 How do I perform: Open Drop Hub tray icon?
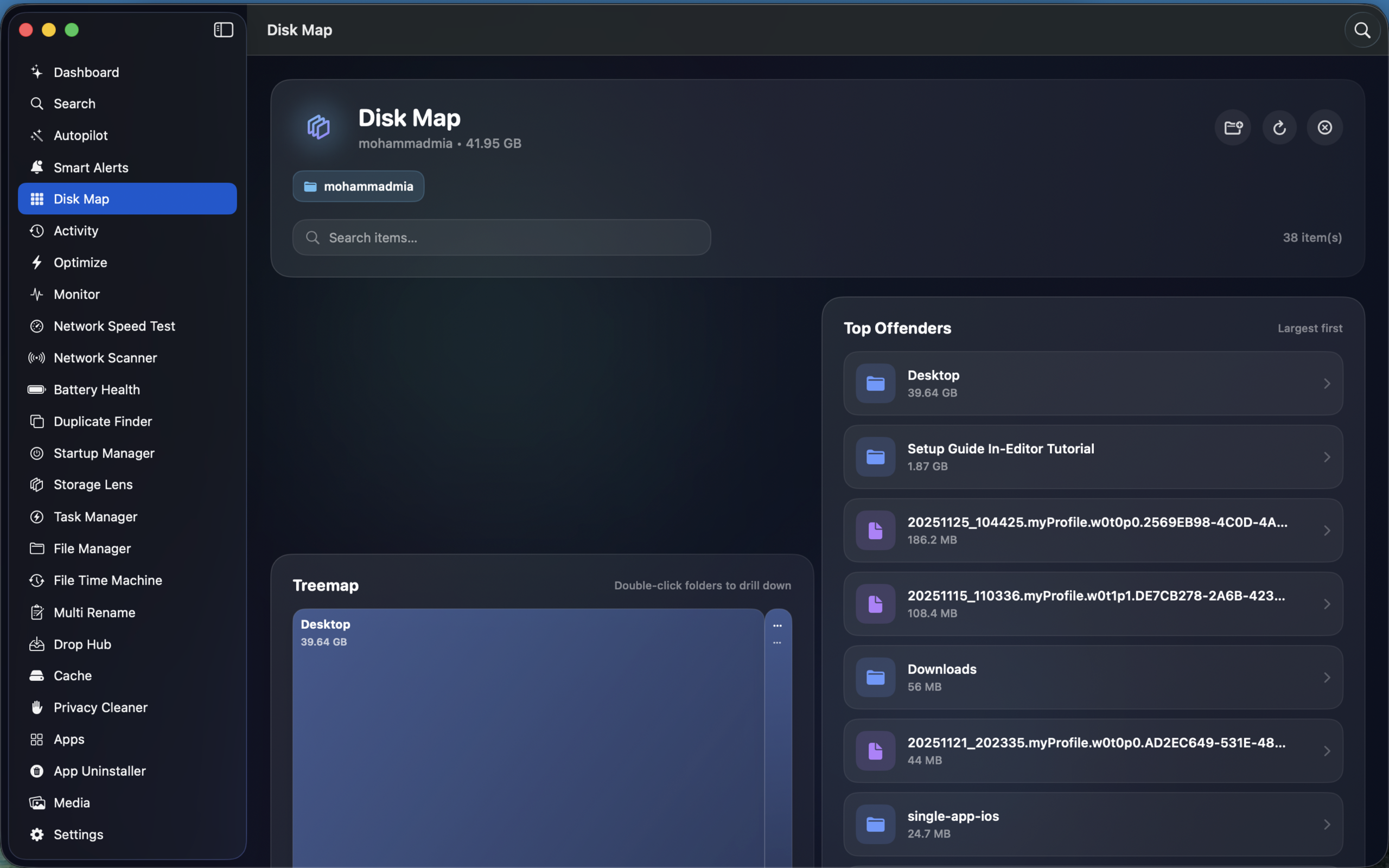tap(37, 644)
